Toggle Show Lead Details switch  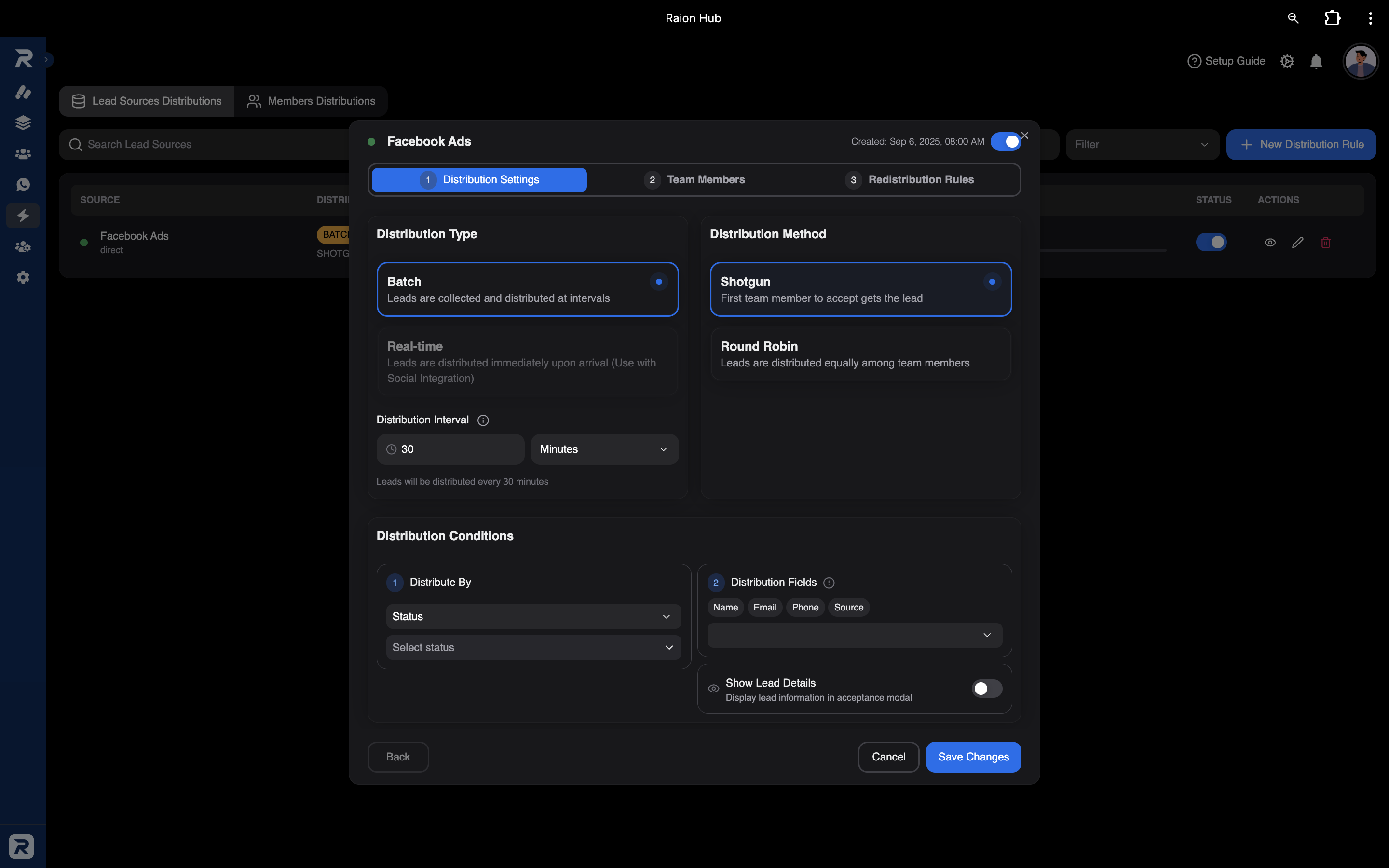click(x=987, y=688)
